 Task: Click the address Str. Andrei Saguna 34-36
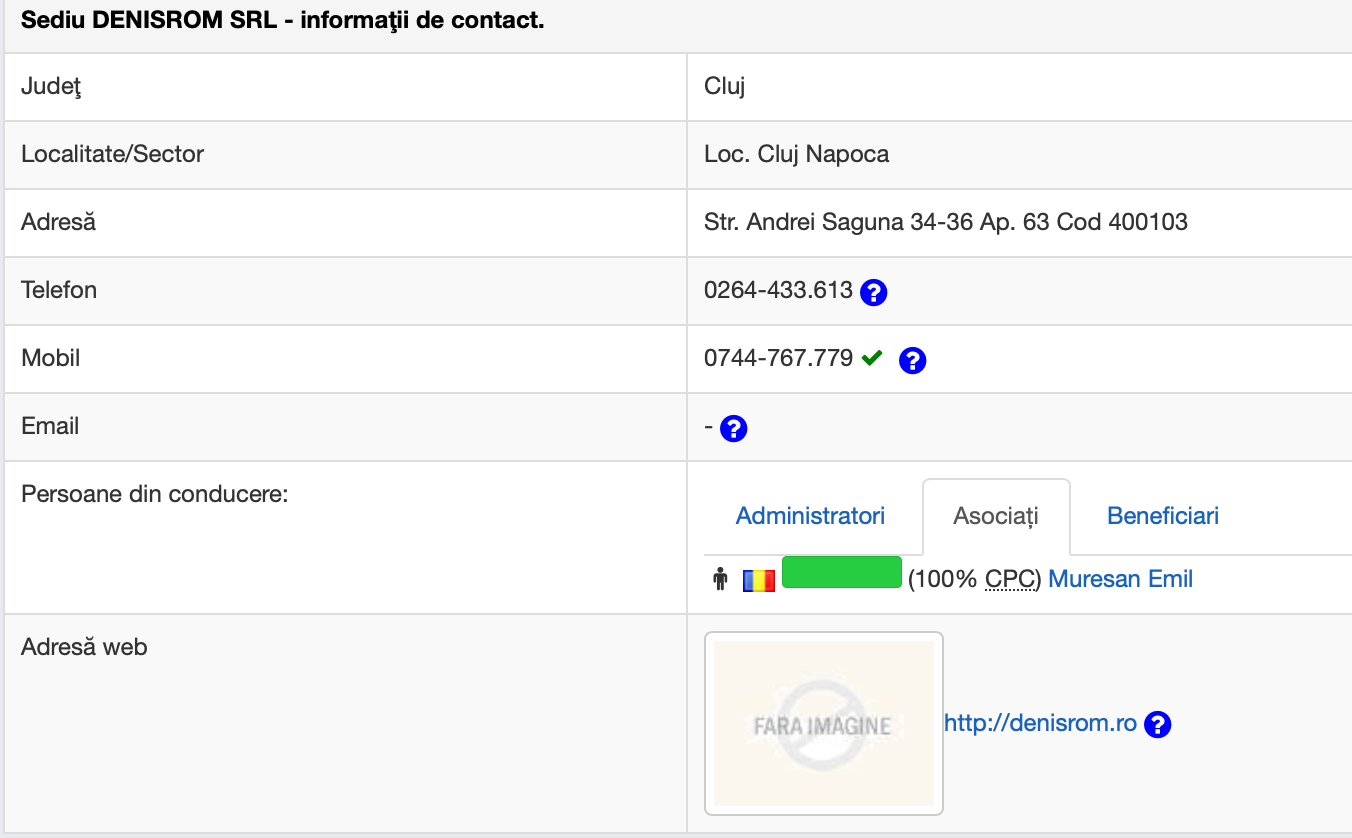coord(946,222)
